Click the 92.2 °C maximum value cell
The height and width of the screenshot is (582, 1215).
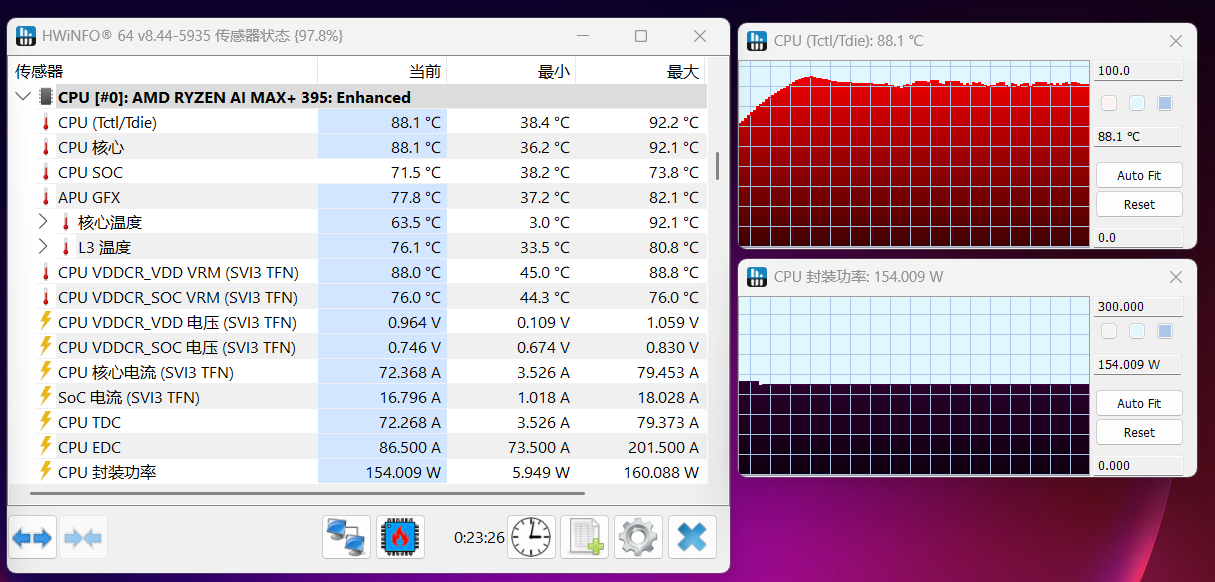[640, 122]
